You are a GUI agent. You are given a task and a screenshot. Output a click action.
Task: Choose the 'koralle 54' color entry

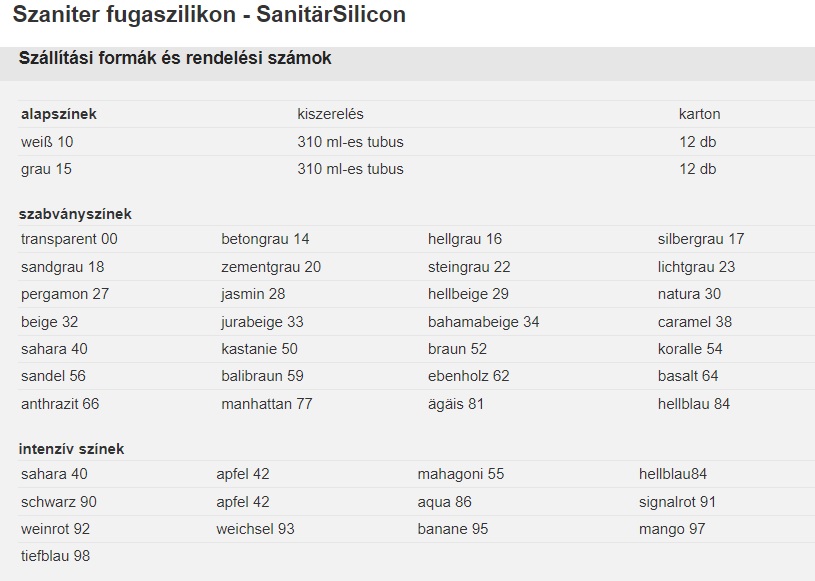690,349
